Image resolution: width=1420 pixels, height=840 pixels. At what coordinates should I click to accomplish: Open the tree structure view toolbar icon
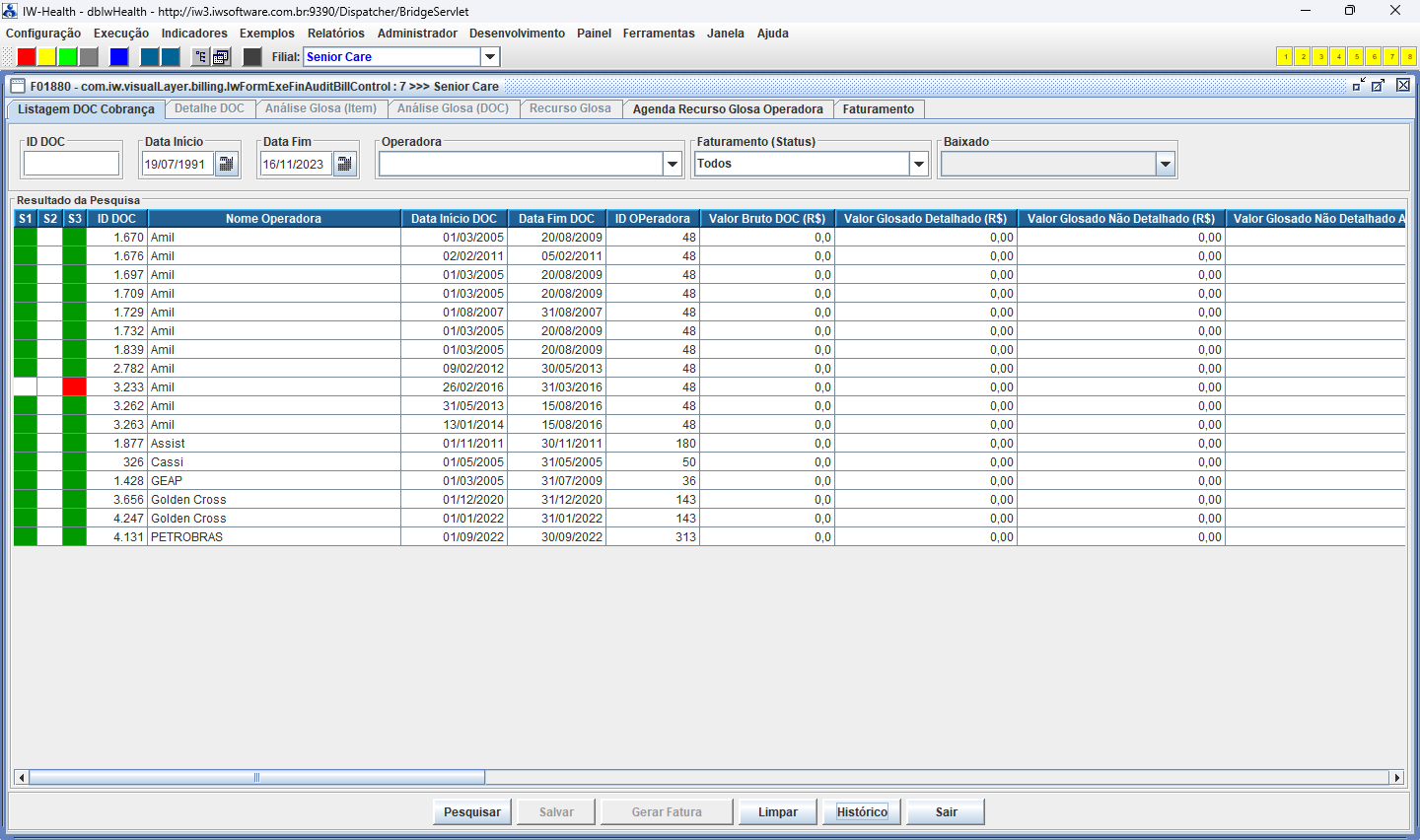[200, 57]
